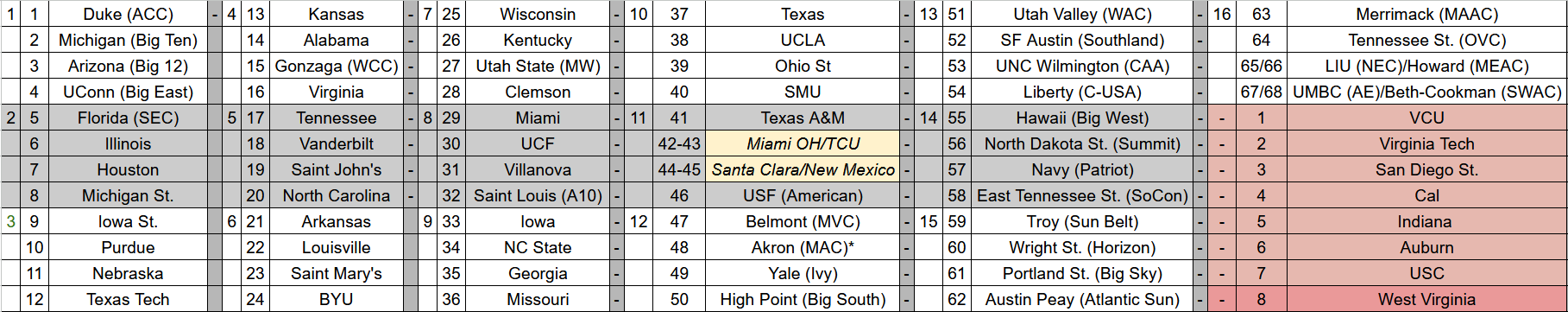Click the High Point (Big South) cell
Viewport: 1568px width, 312px height.
pyautogui.click(x=803, y=299)
